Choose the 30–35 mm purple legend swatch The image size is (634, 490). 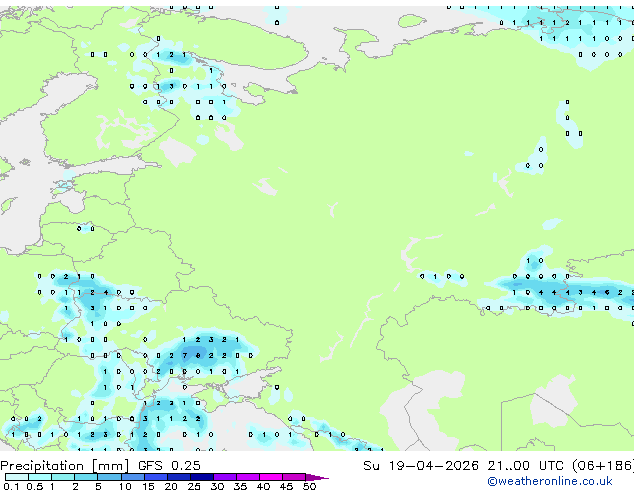tap(225, 477)
